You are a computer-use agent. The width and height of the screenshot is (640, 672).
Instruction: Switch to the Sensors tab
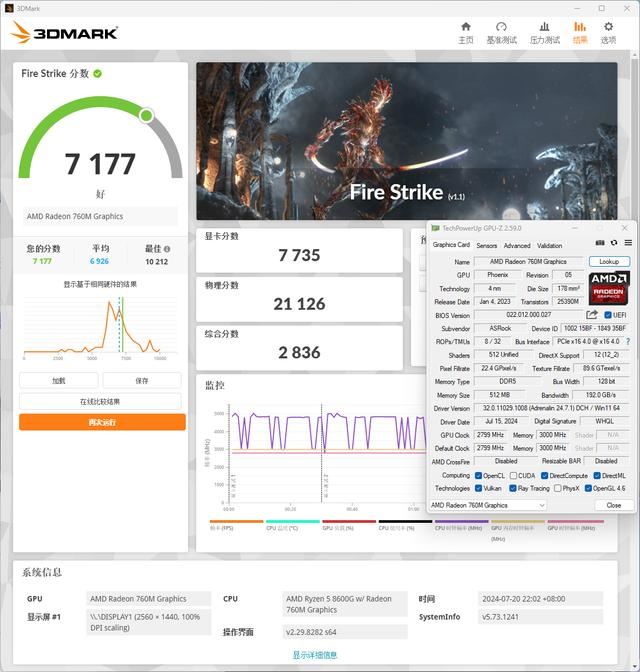[486, 245]
